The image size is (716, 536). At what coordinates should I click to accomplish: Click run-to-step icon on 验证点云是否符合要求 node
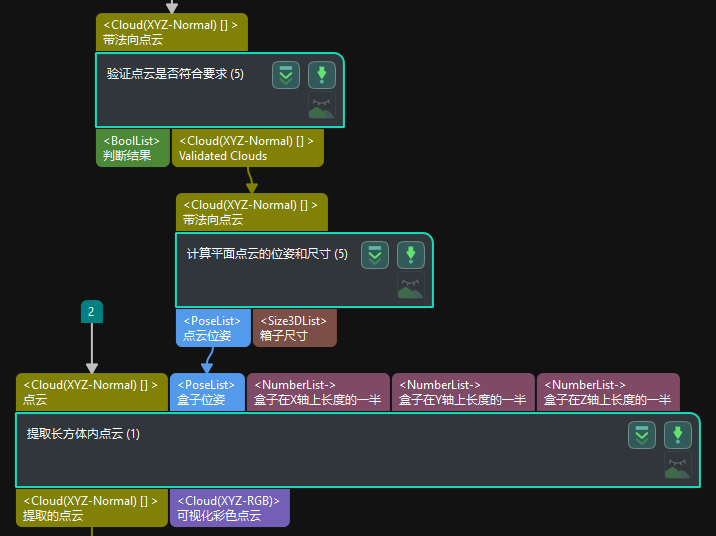(286, 75)
